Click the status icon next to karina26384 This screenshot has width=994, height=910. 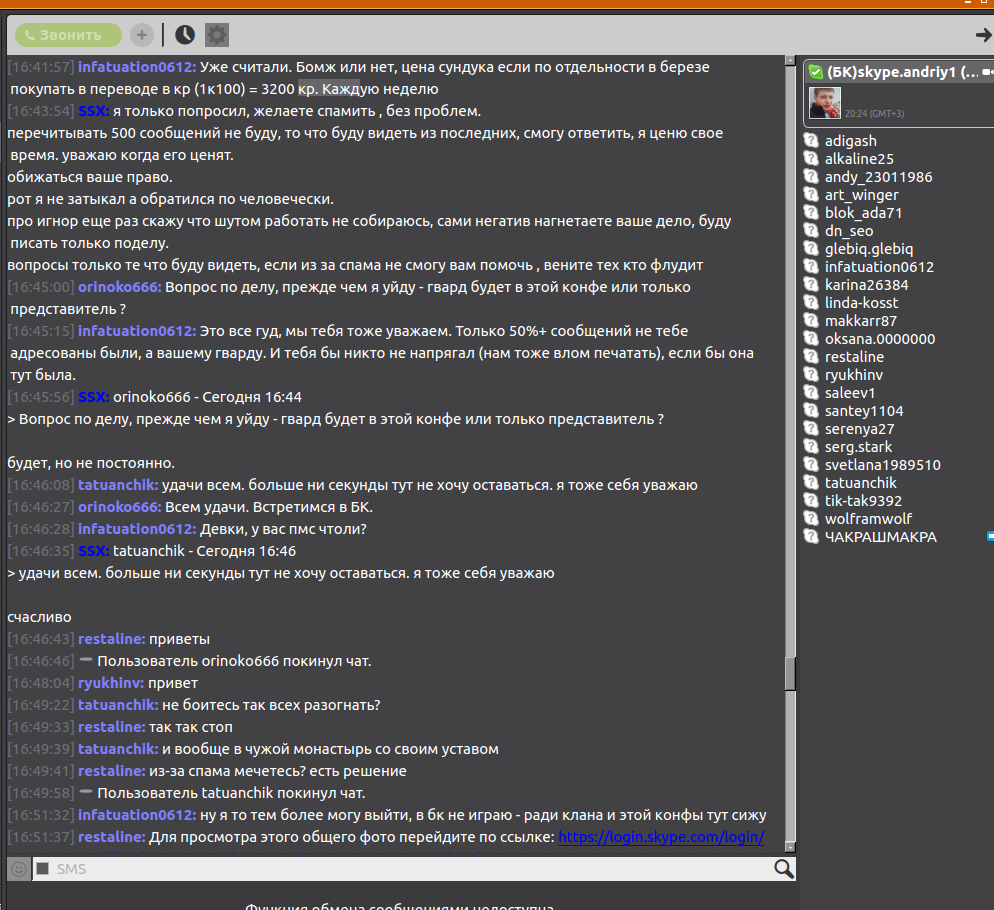pyautogui.click(x=811, y=285)
